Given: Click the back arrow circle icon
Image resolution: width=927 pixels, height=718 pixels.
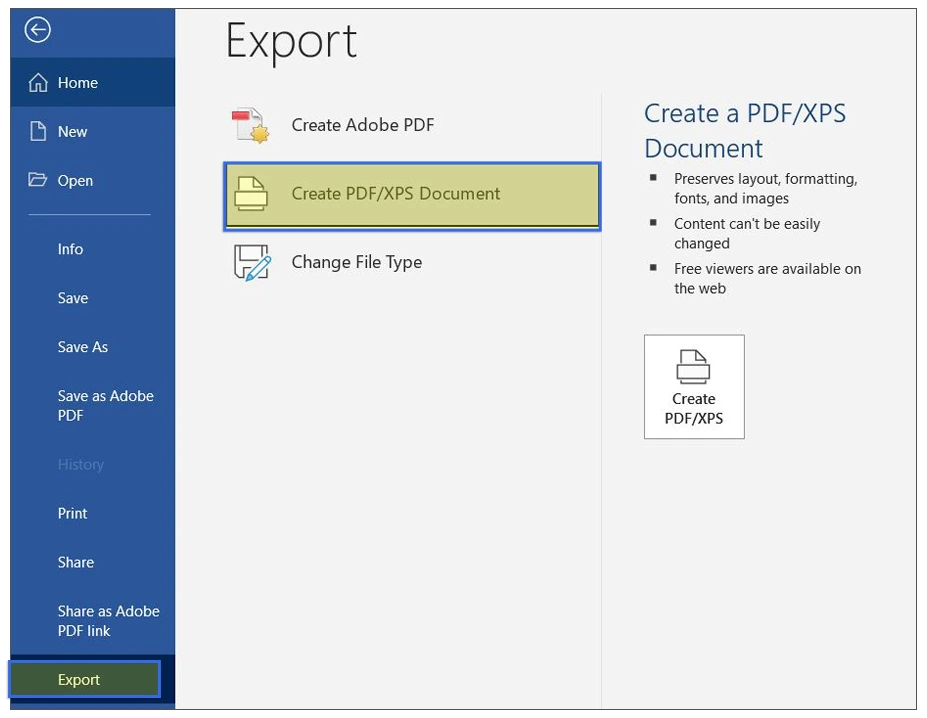Looking at the screenshot, I should coord(37,30).
